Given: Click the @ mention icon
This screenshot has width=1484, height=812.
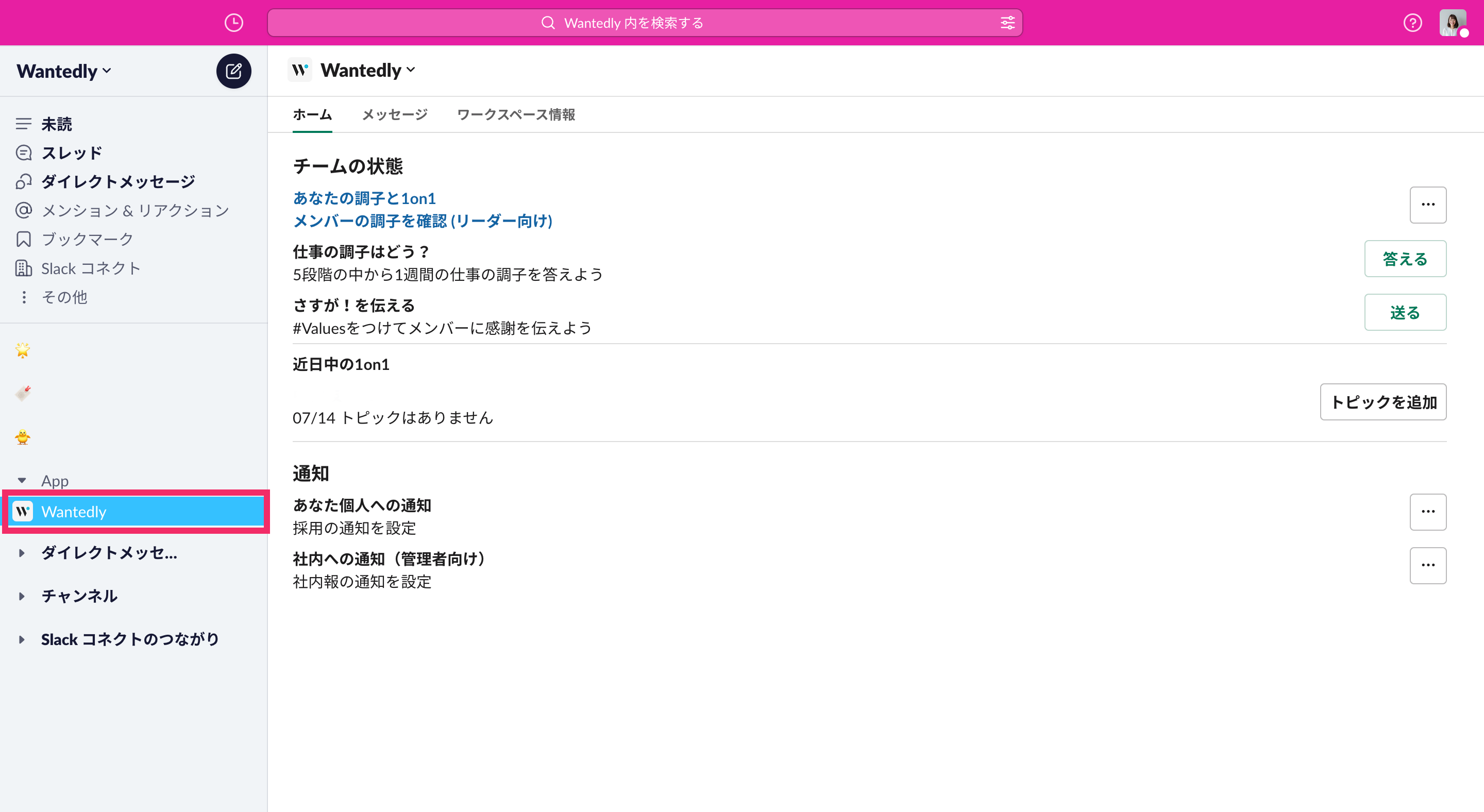Looking at the screenshot, I should coord(24,210).
